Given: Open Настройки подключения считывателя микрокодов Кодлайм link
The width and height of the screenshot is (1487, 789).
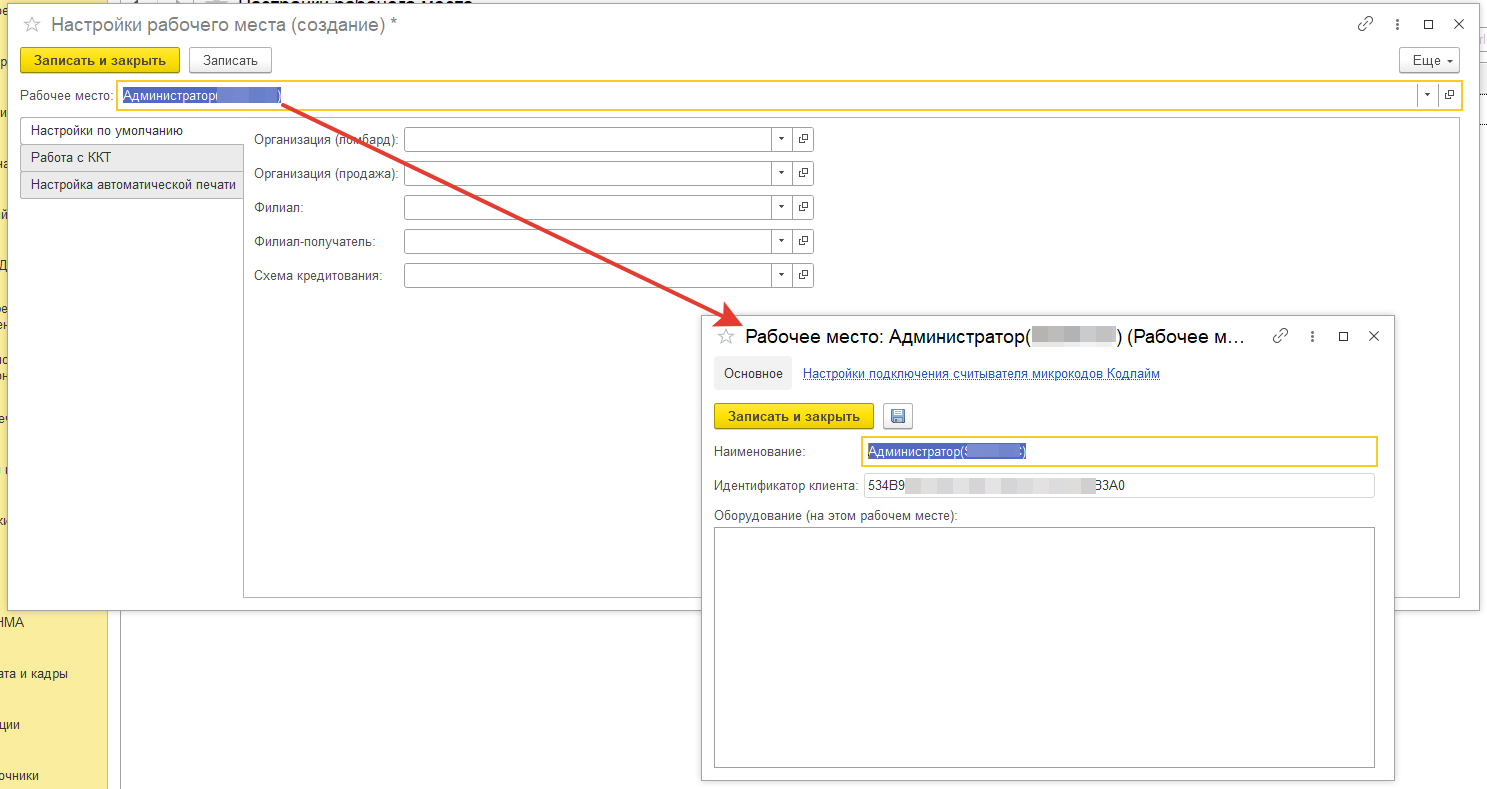Looking at the screenshot, I should 981,374.
